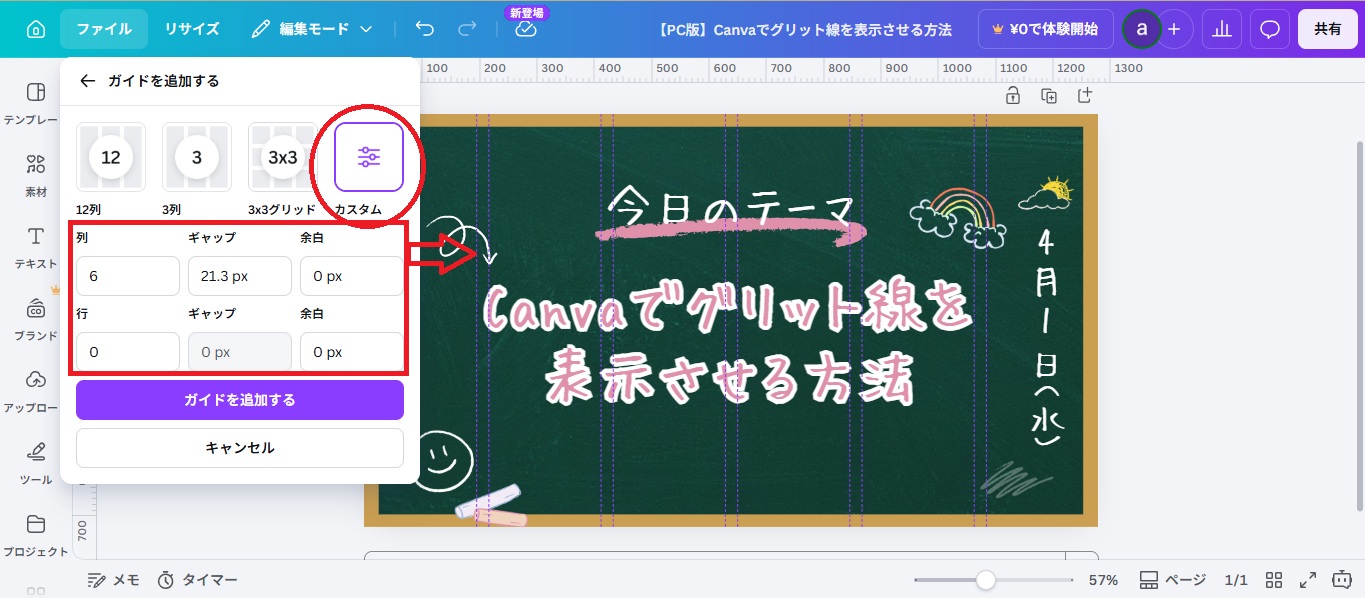1365x598 pixels.
Task: Click the キャンセル button
Action: coord(240,448)
